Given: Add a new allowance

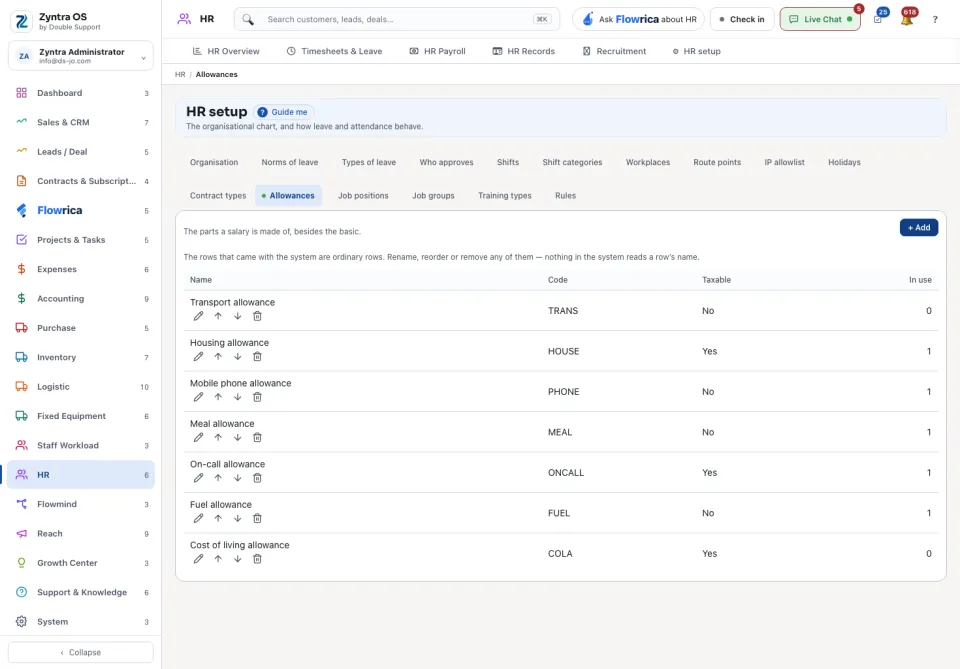Looking at the screenshot, I should click(918, 228).
